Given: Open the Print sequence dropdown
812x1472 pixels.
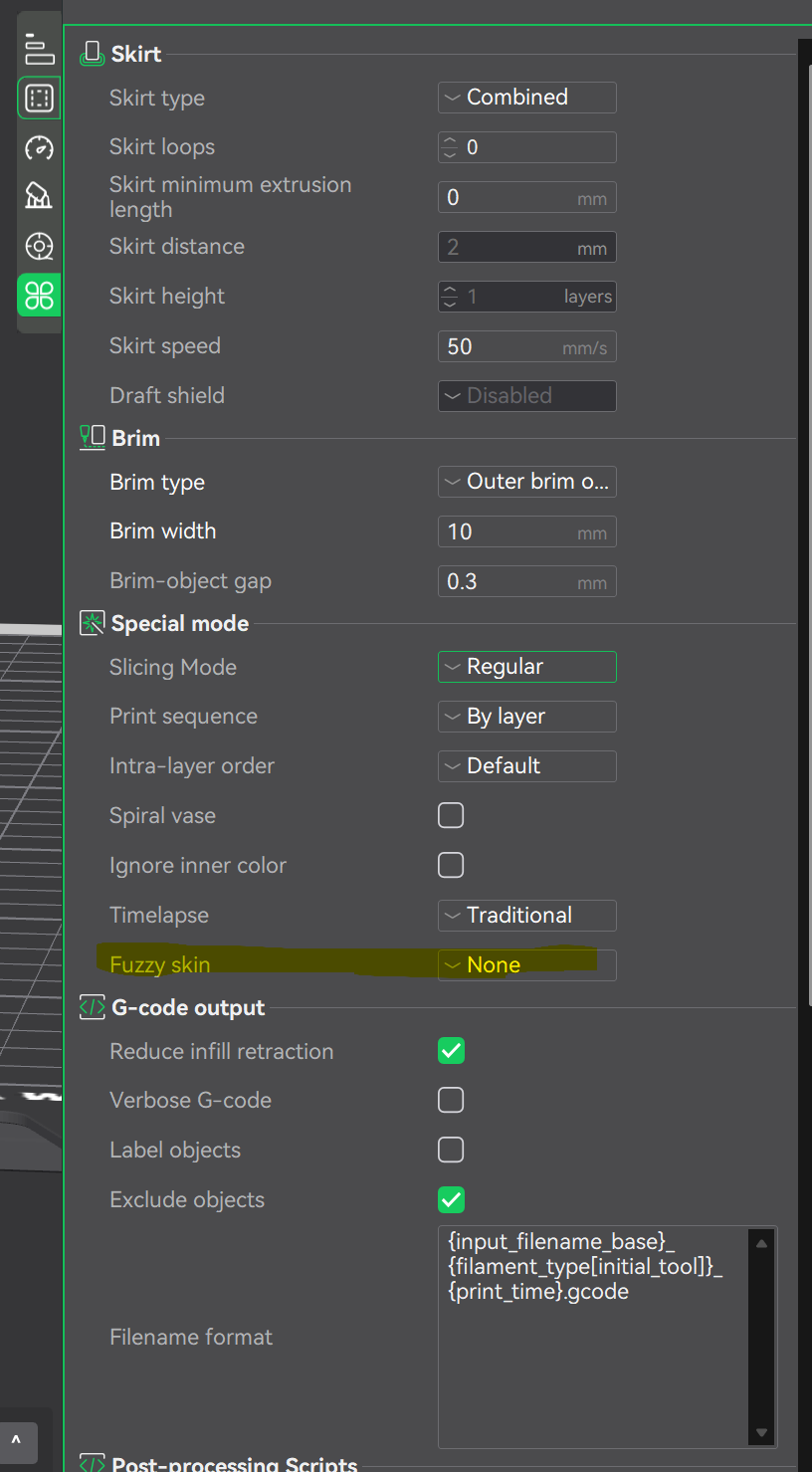Looking at the screenshot, I should (526, 717).
